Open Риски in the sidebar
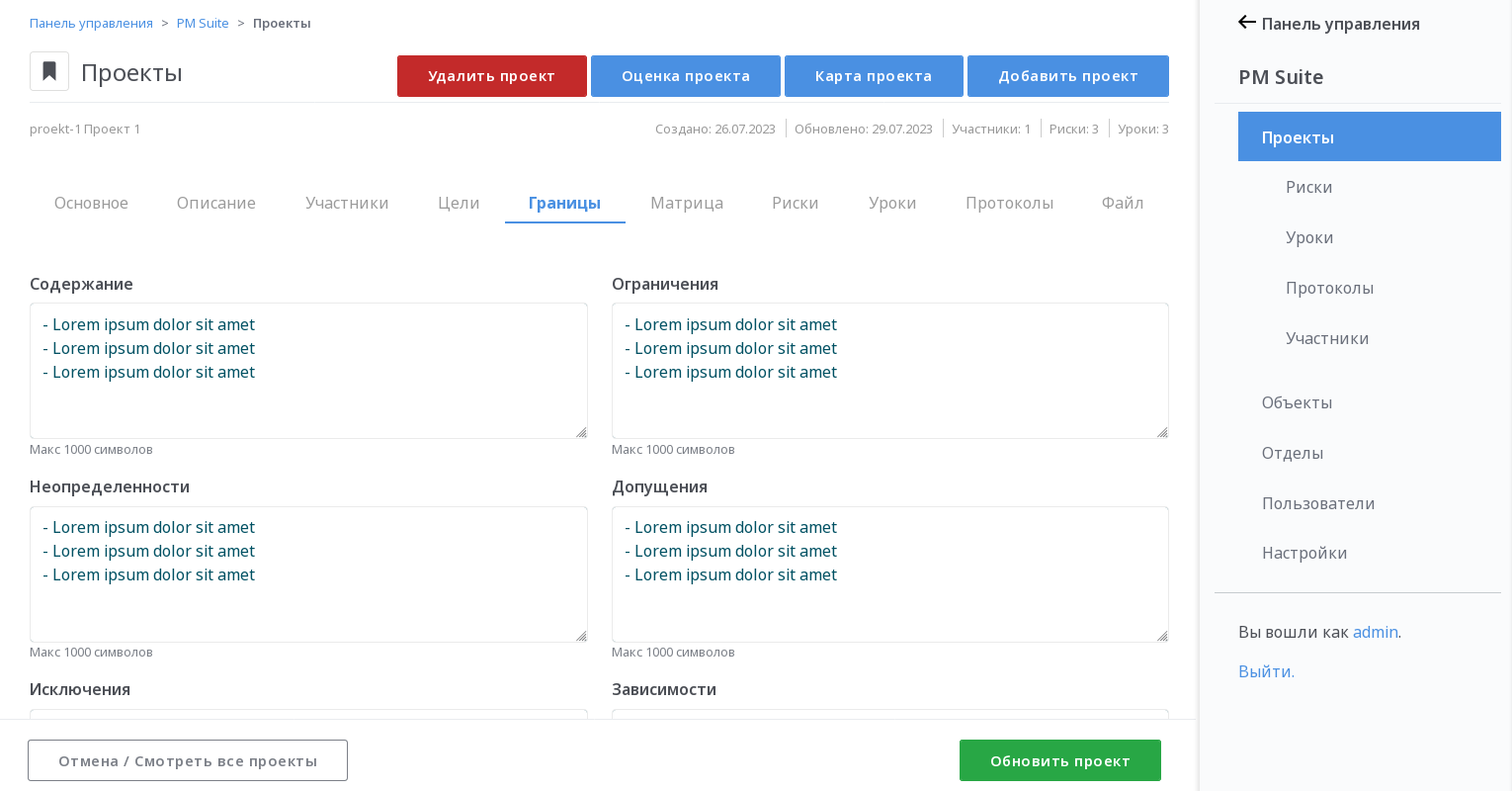 [1309, 187]
